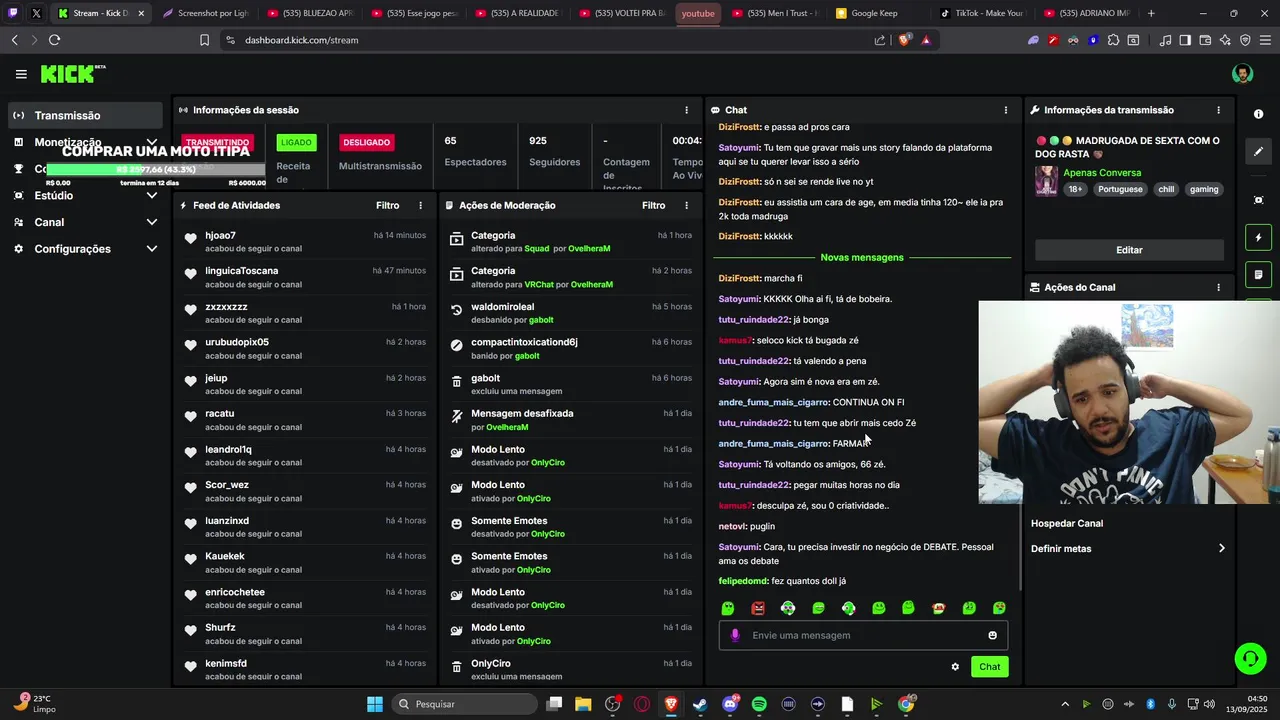Image resolution: width=1280 pixels, height=720 pixels.
Task: Click the Windows Start button
Action: [375, 704]
